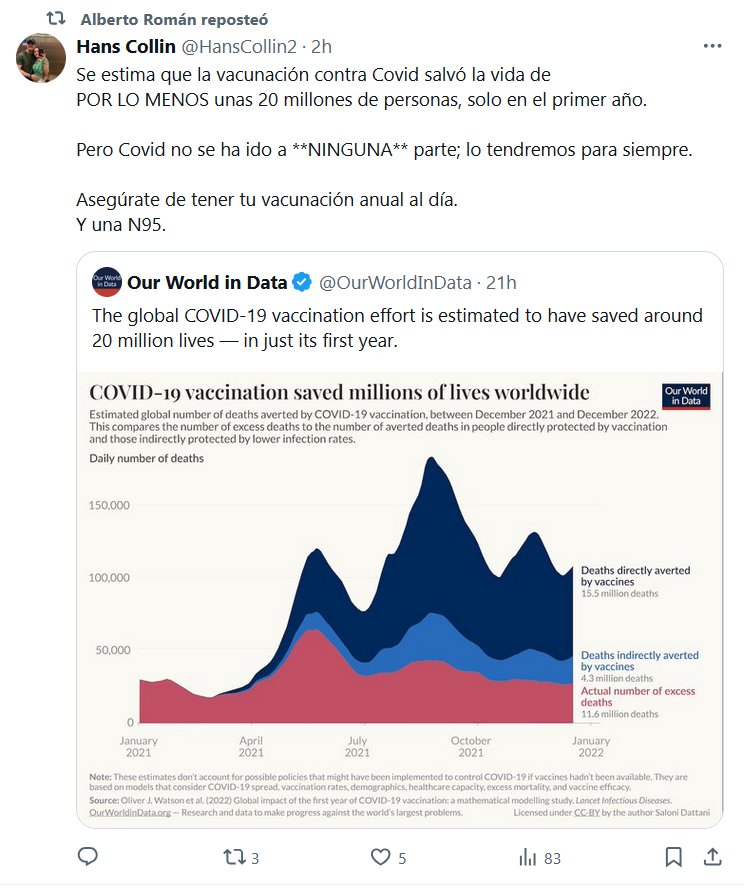
Task: Repost this tweet using the retweet icon
Action: pos(233,857)
